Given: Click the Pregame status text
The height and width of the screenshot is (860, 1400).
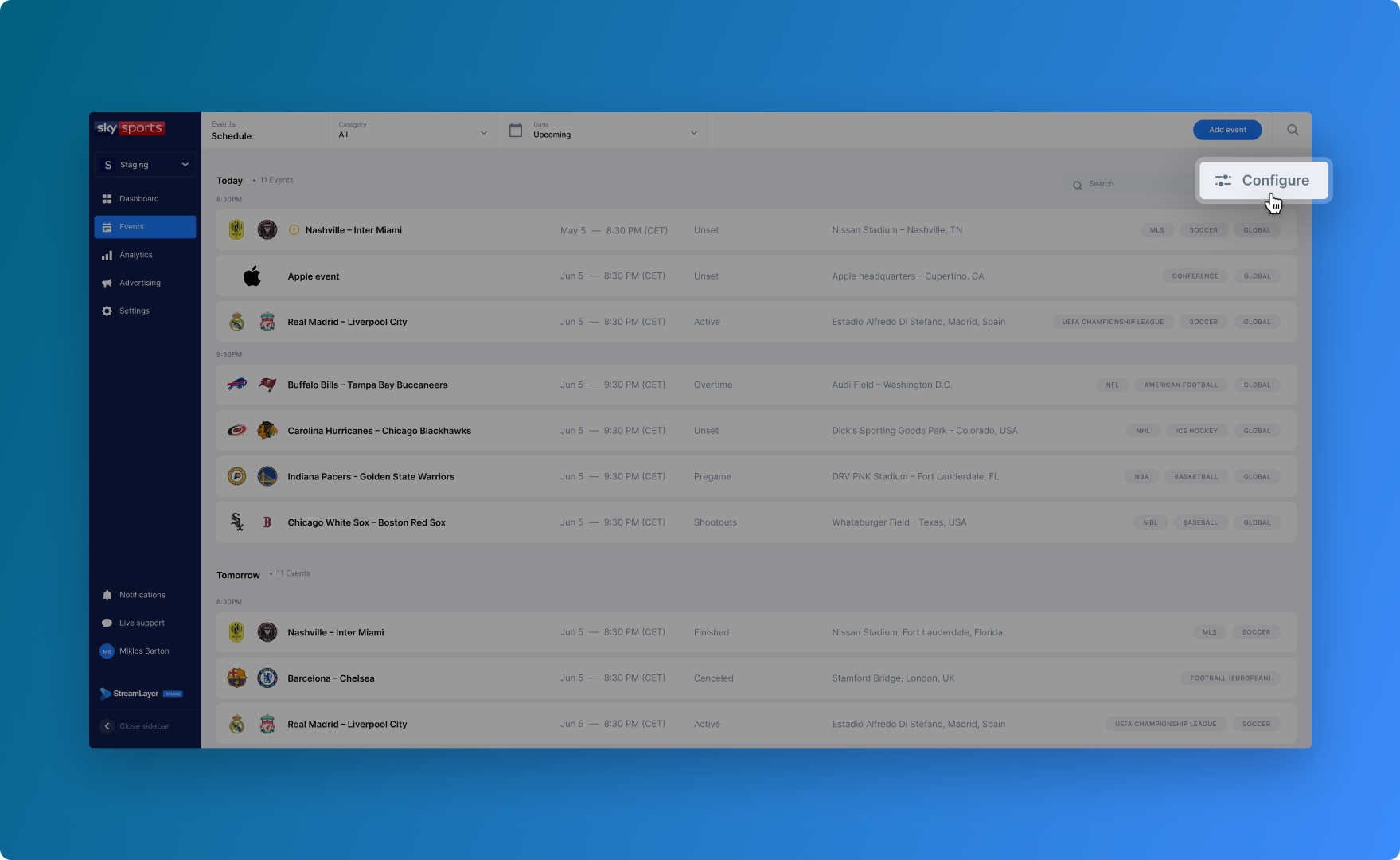Looking at the screenshot, I should pos(712,477).
